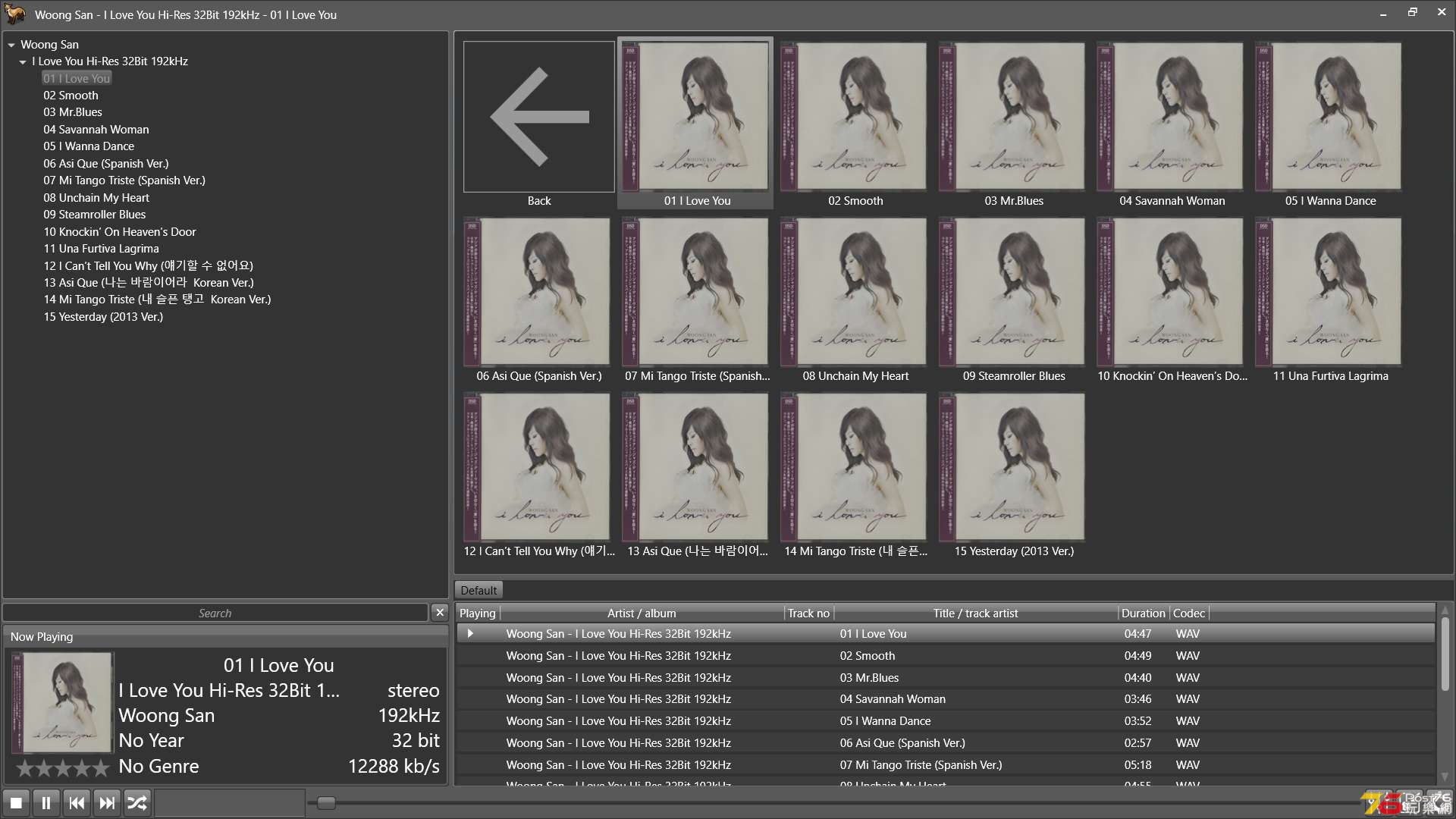Select 10 Knockin' On Heaven's Door in tree
Screen dimensions: 1456x819
(120, 232)
